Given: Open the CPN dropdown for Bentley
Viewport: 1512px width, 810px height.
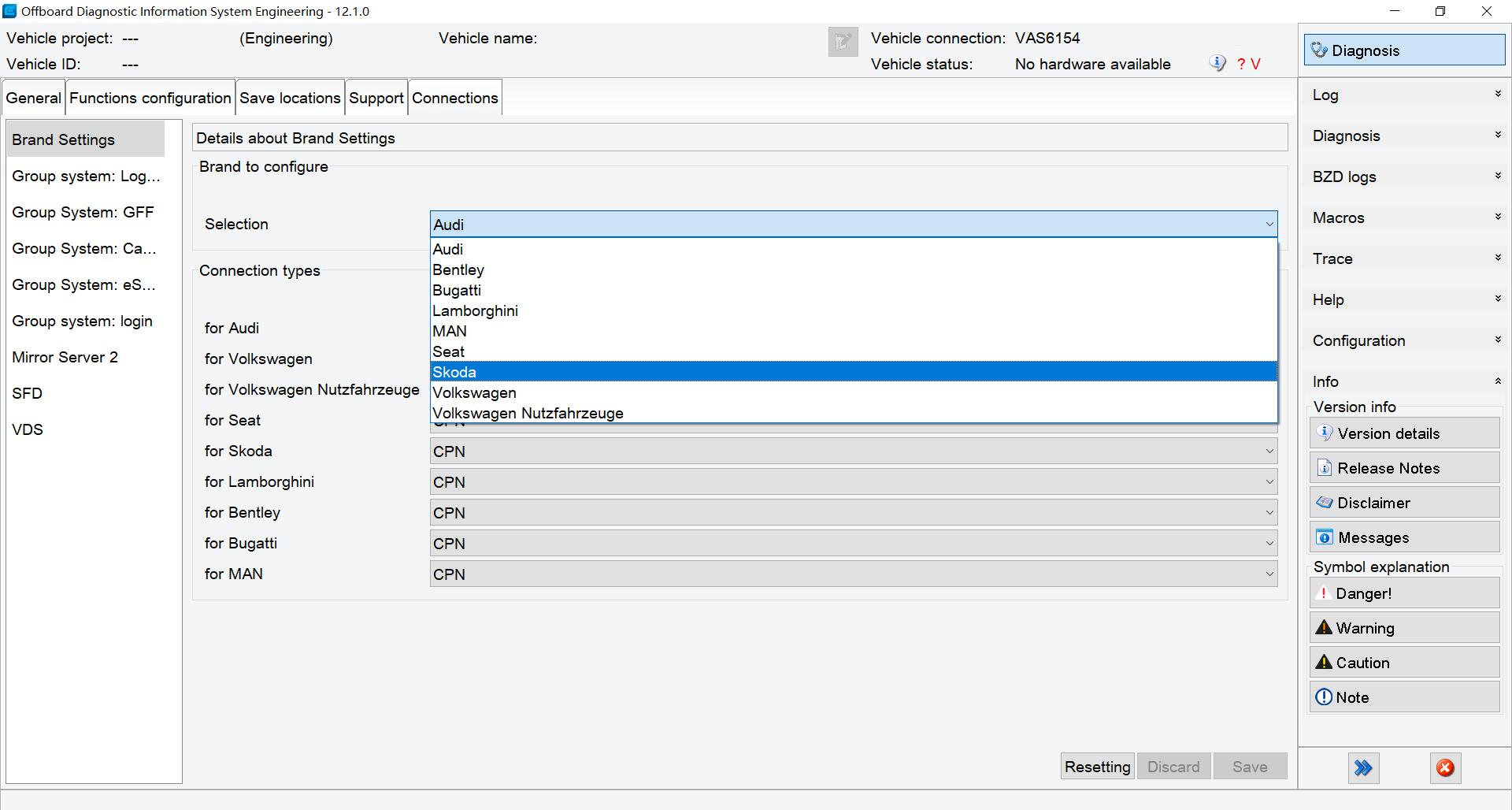Looking at the screenshot, I should 1269,512.
